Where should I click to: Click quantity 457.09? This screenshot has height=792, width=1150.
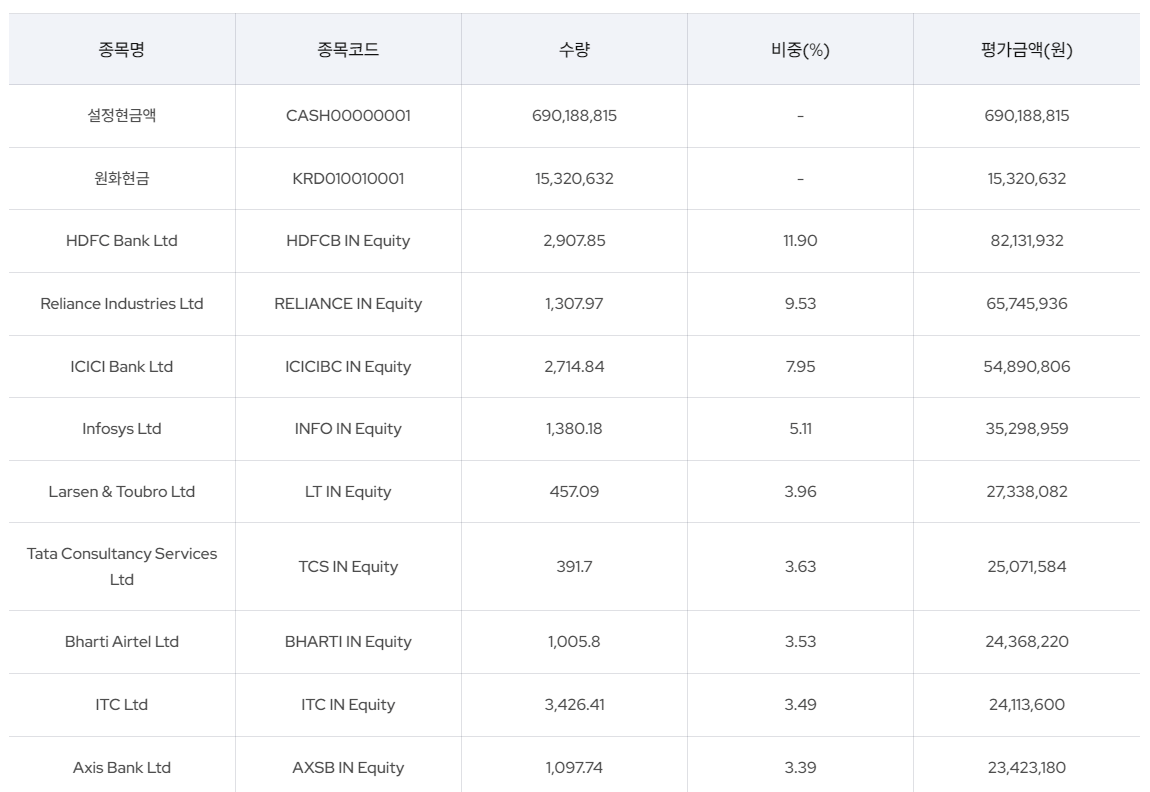pos(574,492)
